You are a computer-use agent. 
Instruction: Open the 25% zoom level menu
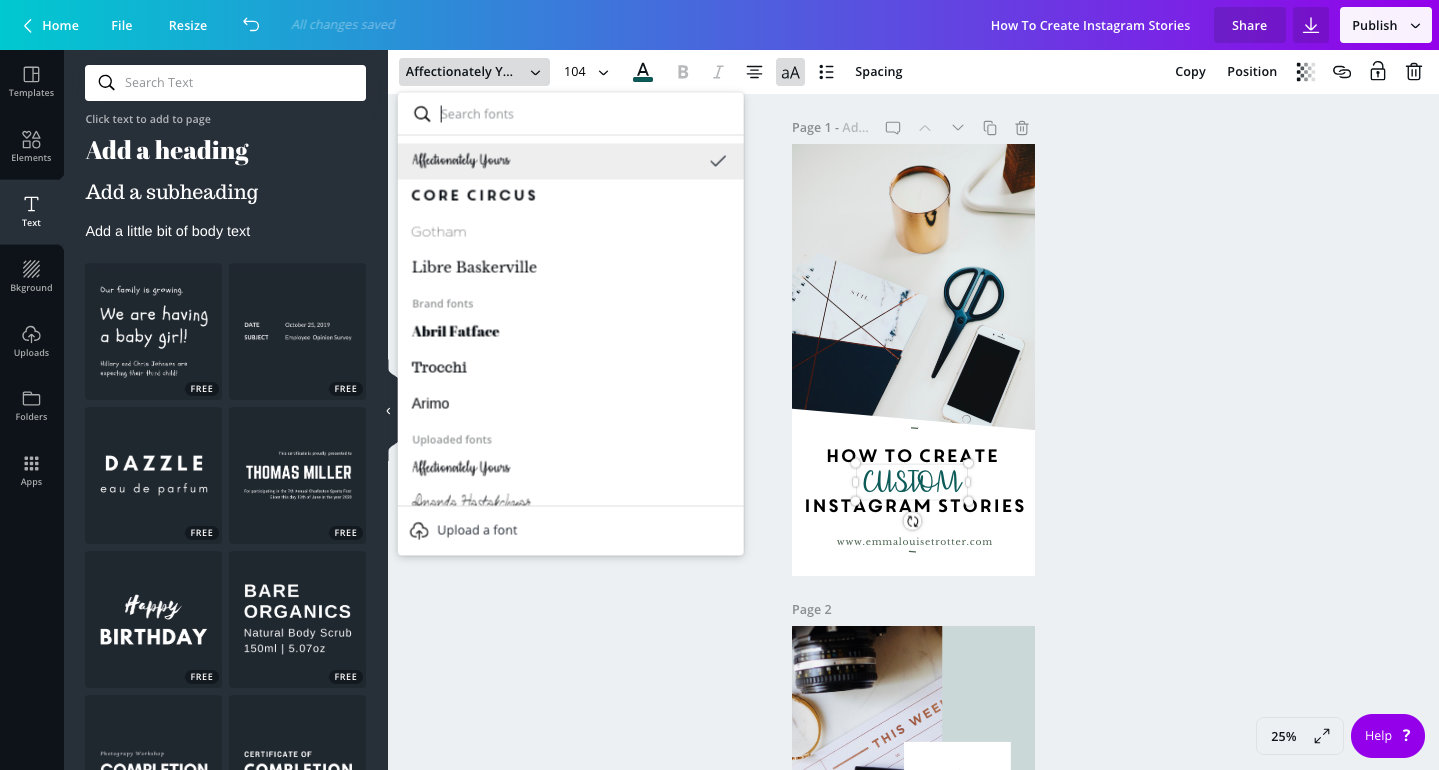(x=1283, y=736)
